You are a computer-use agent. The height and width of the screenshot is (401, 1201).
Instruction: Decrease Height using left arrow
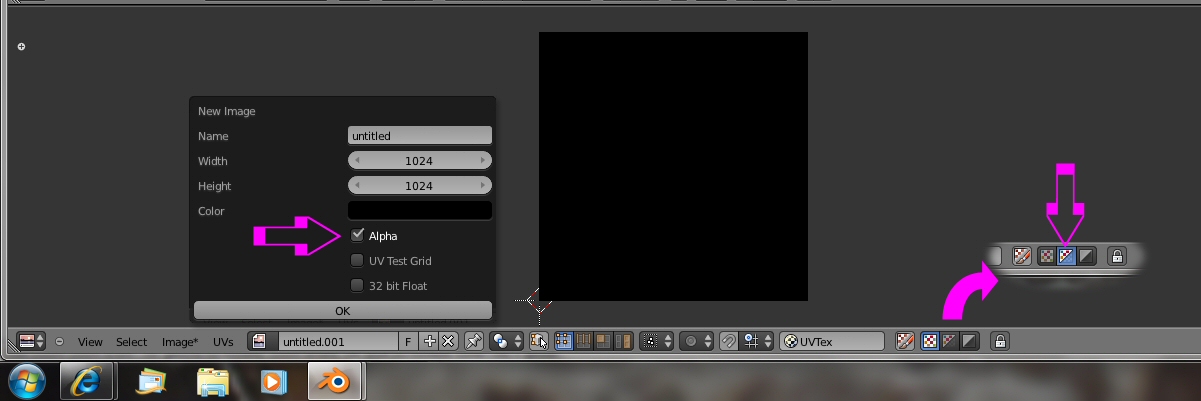pos(357,185)
